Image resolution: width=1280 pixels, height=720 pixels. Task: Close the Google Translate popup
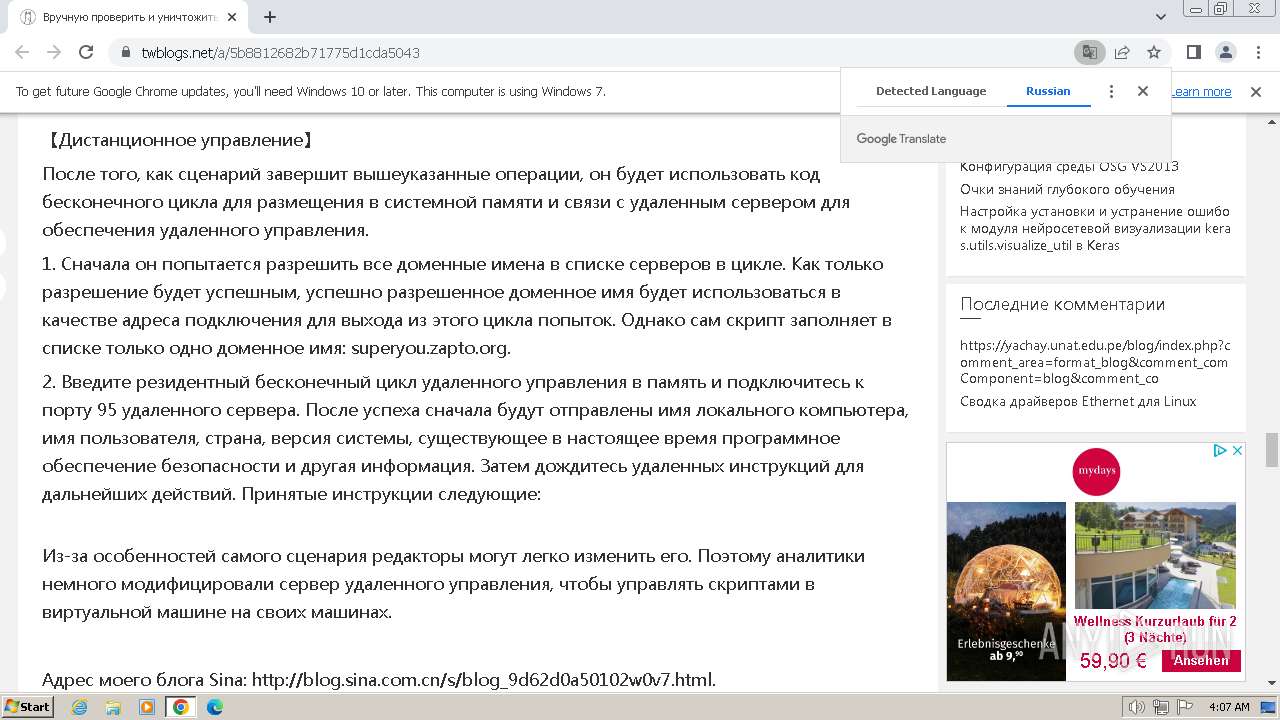(1143, 91)
